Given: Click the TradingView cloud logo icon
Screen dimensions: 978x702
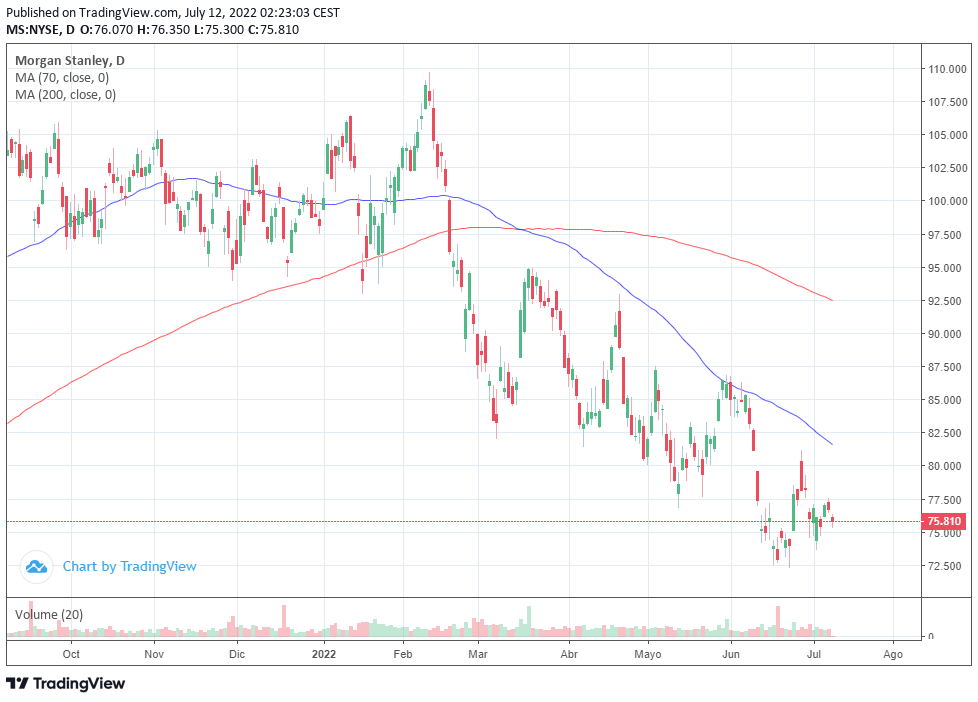Looking at the screenshot, I should (x=36, y=567).
